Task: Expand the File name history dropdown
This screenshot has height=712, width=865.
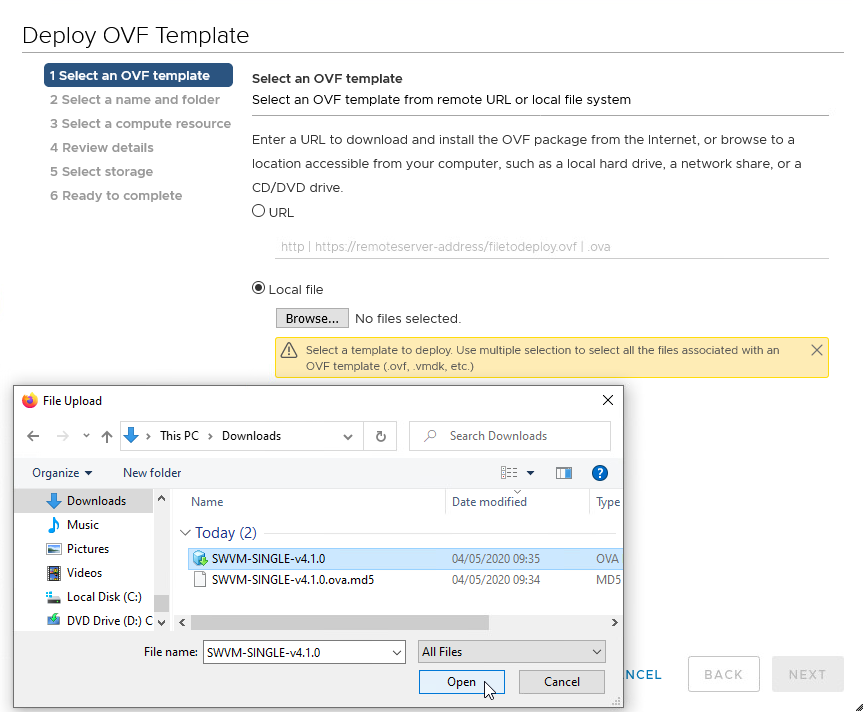Action: click(396, 652)
